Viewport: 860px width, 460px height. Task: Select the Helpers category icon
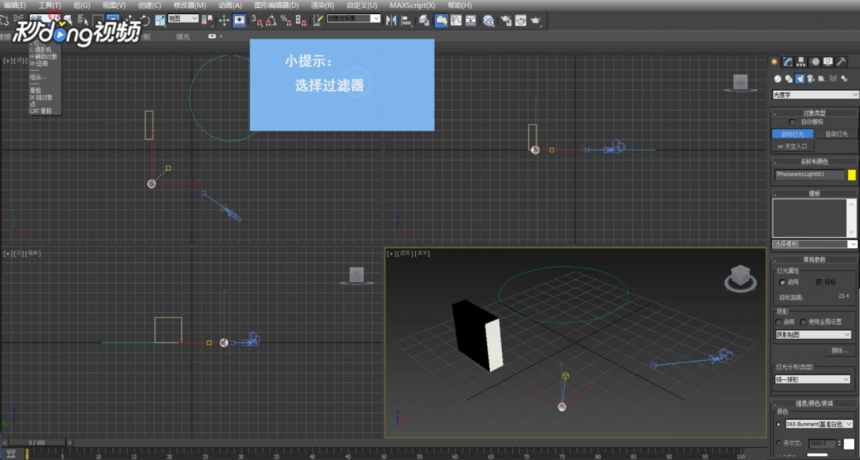tap(822, 79)
